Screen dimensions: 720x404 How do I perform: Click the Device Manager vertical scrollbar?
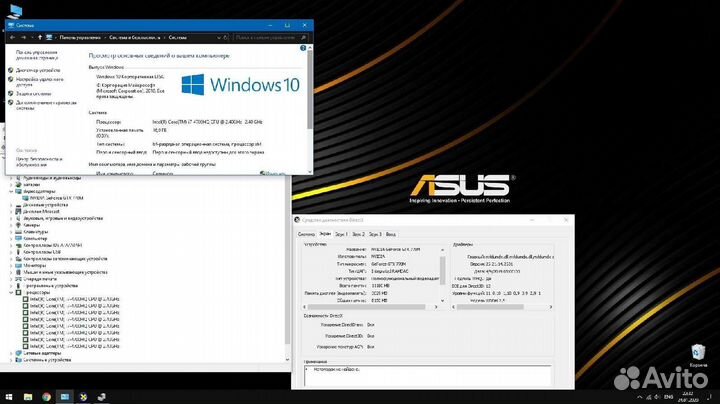[x=288, y=262]
